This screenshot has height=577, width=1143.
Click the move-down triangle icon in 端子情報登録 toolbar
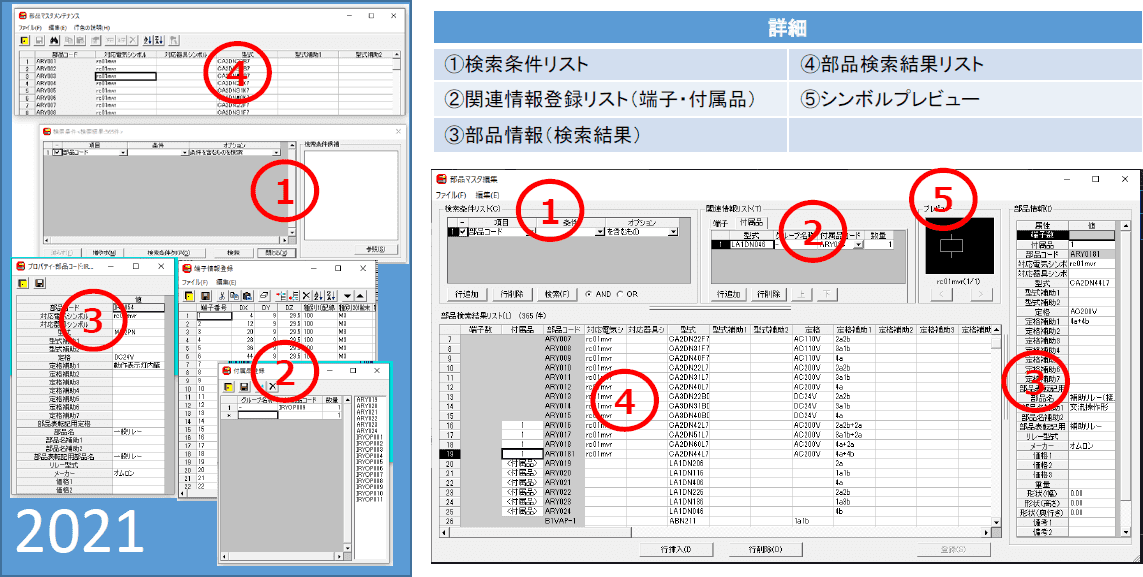pyautogui.click(x=347, y=296)
